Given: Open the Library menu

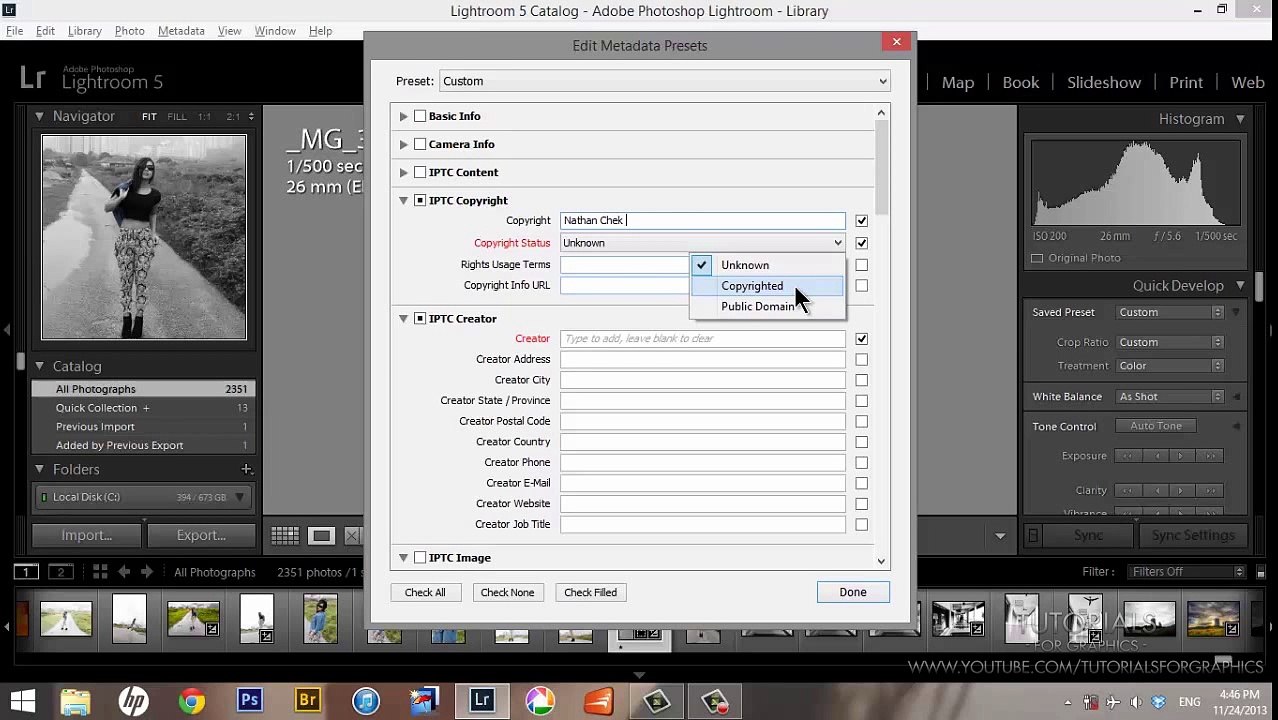Looking at the screenshot, I should pos(85,31).
